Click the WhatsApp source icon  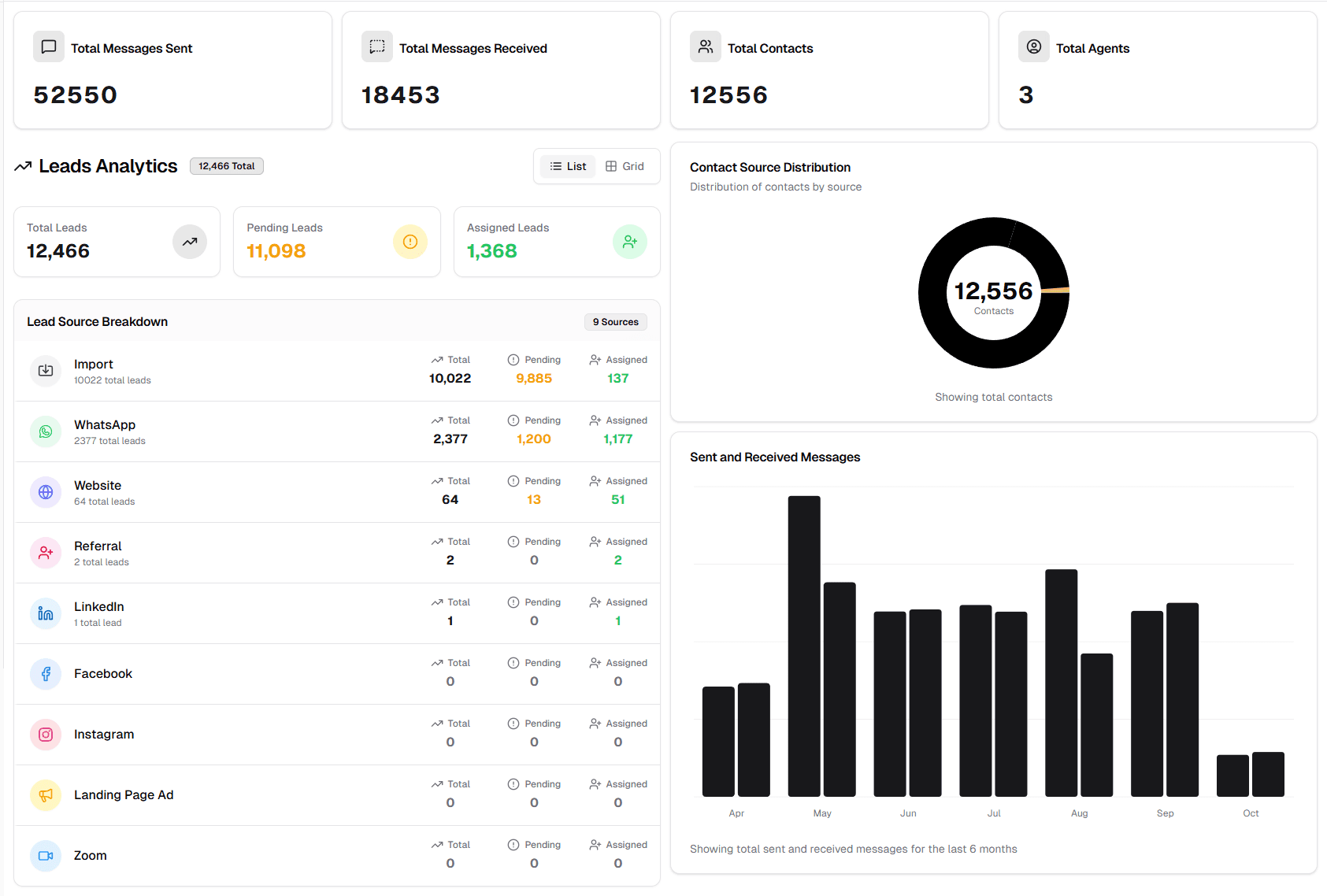[x=46, y=431]
